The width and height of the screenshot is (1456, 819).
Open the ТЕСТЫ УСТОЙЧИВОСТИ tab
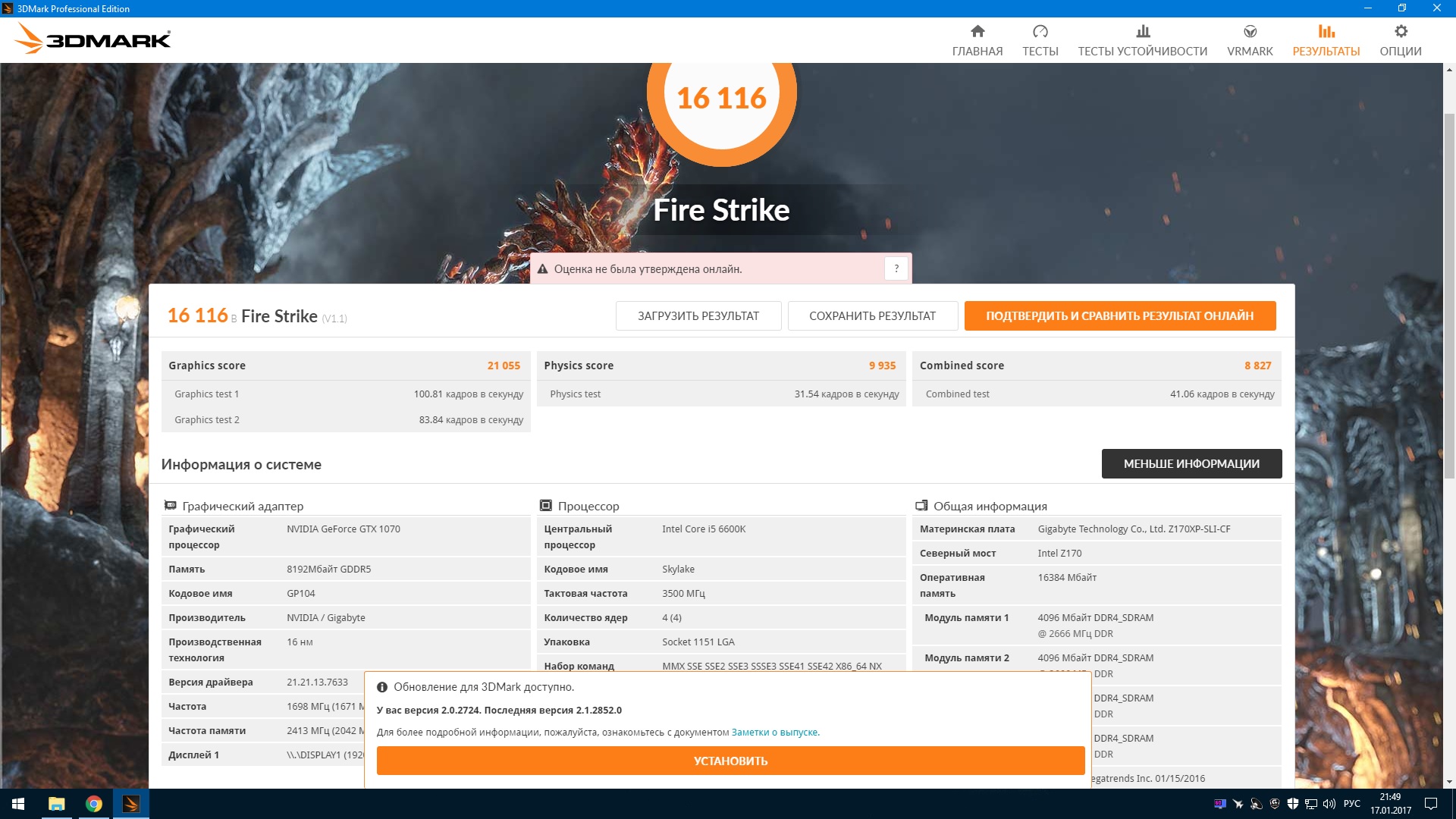(x=1142, y=51)
